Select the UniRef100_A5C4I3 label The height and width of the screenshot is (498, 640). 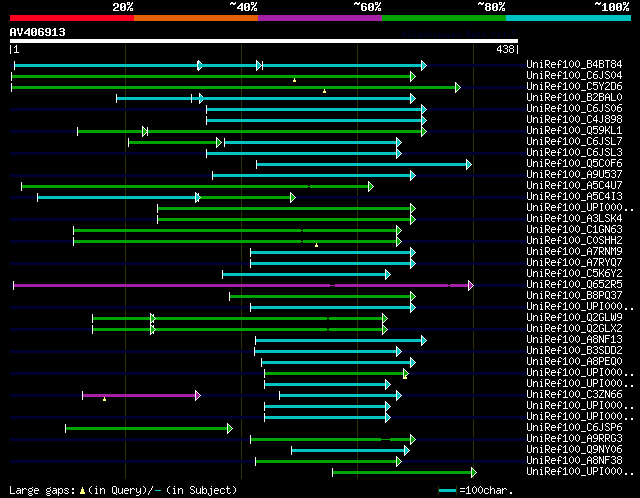click(x=574, y=196)
